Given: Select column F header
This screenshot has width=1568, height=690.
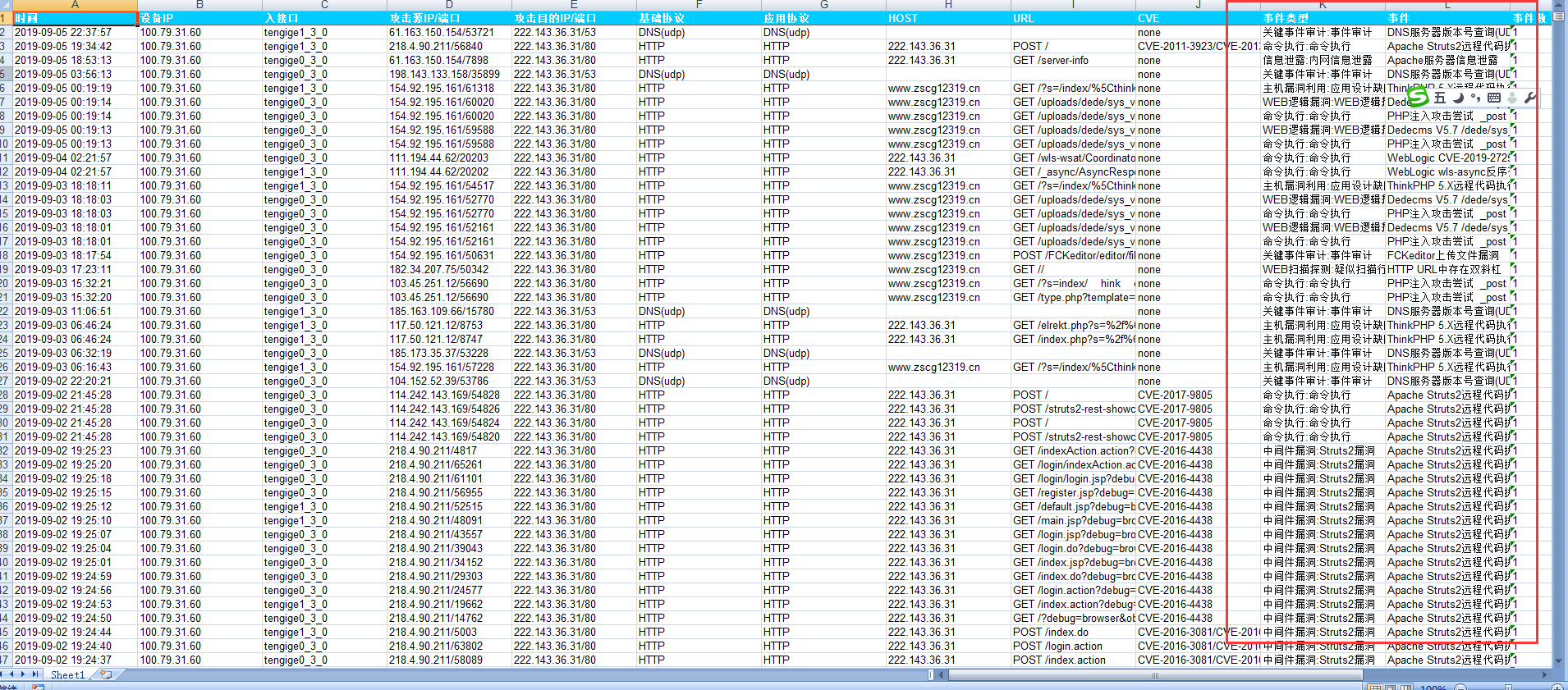Looking at the screenshot, I should pyautogui.click(x=699, y=5).
